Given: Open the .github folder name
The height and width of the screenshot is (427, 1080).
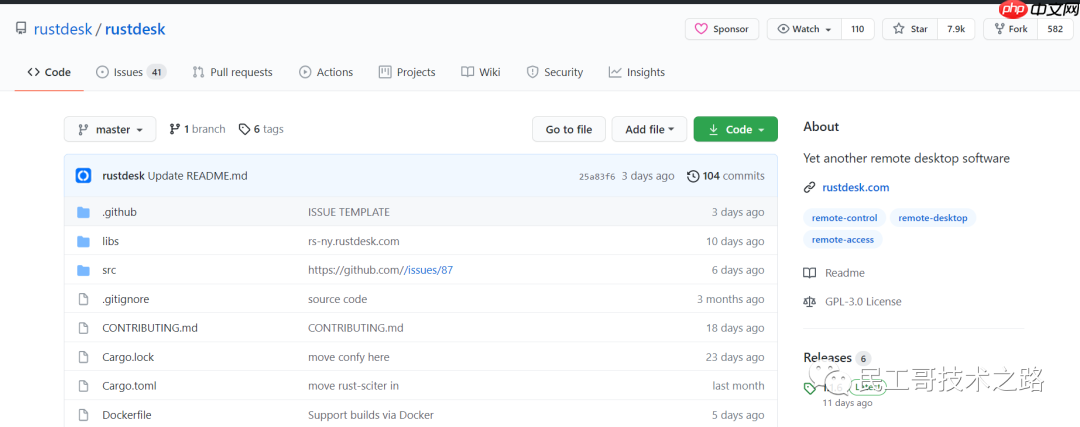Looking at the screenshot, I should click(x=119, y=212).
